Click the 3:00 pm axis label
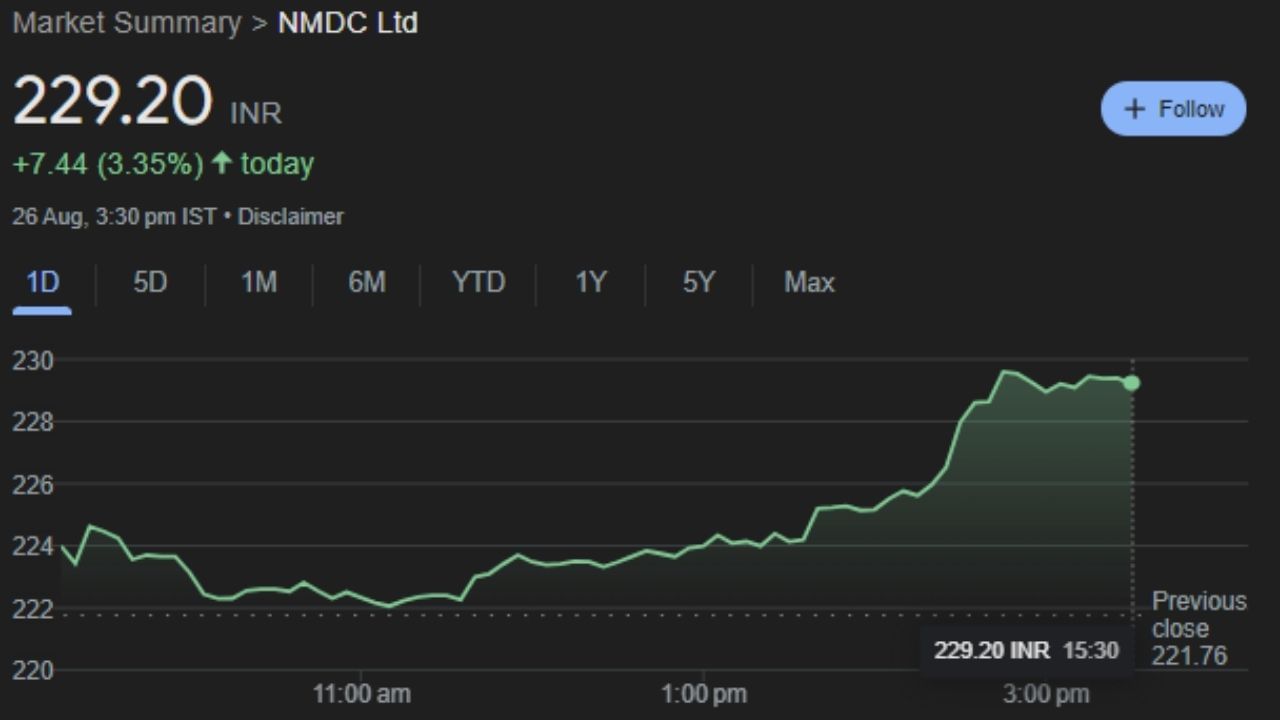The width and height of the screenshot is (1280, 720). coord(1046,693)
